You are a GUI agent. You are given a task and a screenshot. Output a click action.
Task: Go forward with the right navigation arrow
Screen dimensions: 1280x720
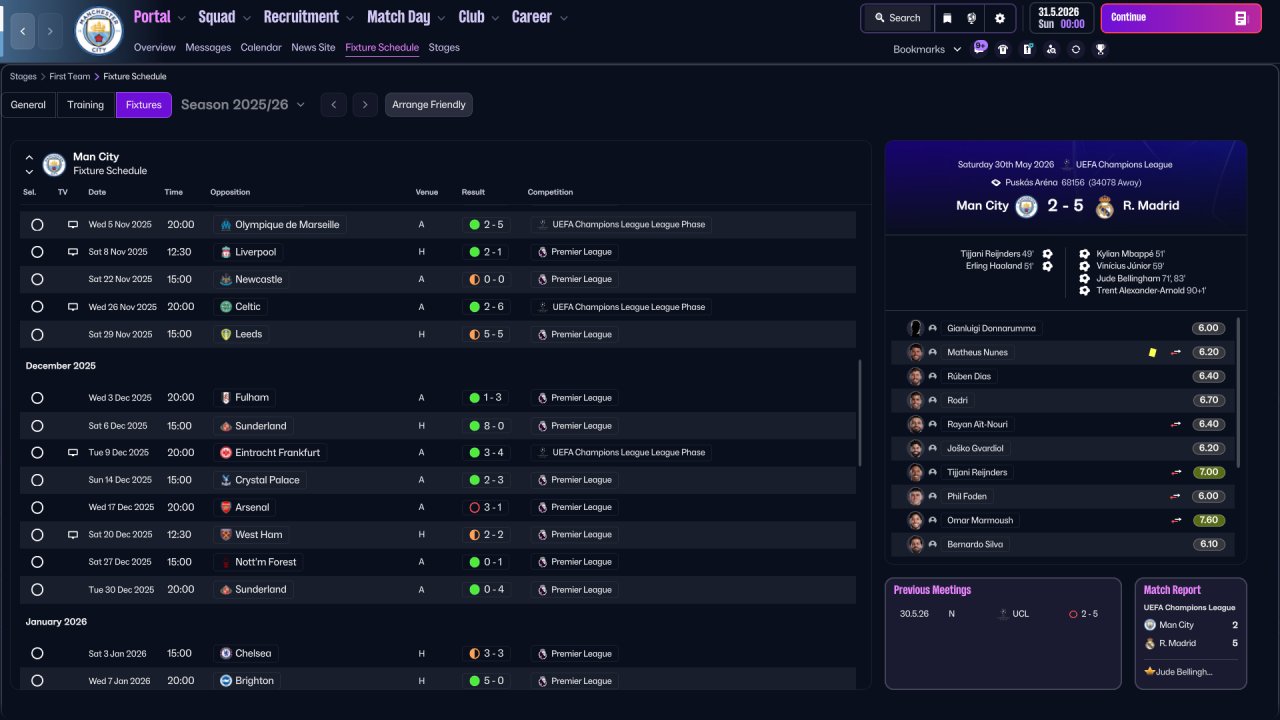click(51, 31)
